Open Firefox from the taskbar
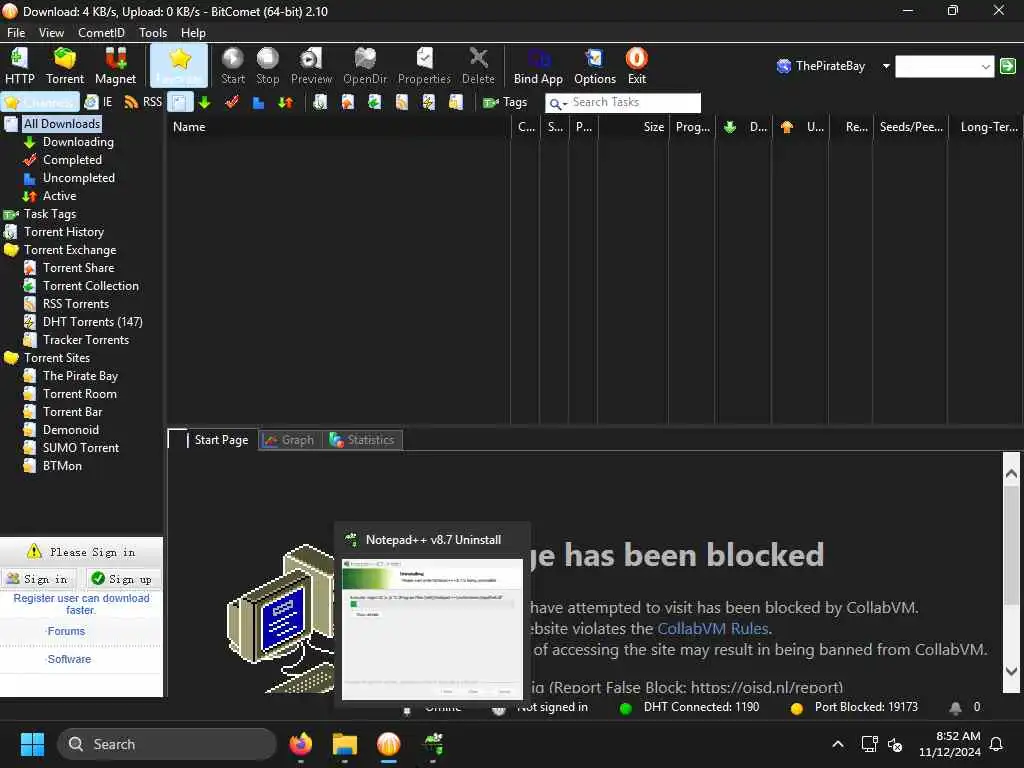Viewport: 1024px width, 768px height. pyautogui.click(x=301, y=744)
